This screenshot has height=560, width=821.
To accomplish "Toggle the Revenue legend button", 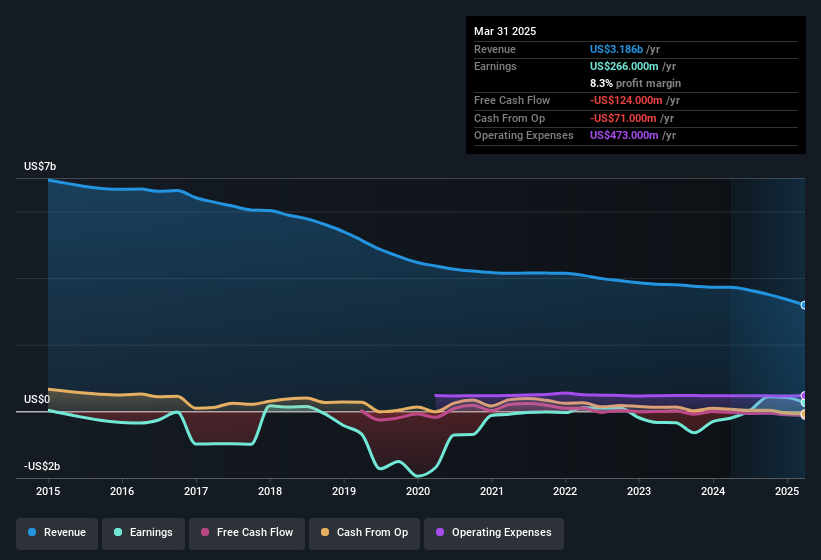I will tap(57, 533).
